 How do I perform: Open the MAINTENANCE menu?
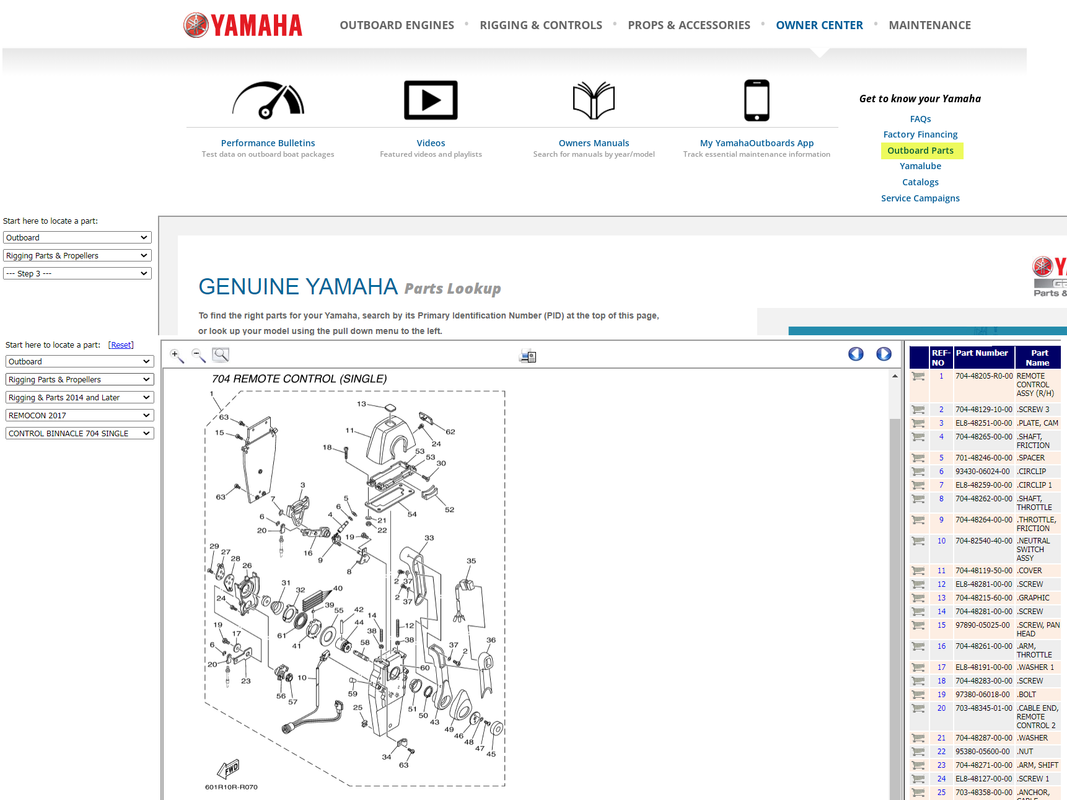[x=930, y=25]
